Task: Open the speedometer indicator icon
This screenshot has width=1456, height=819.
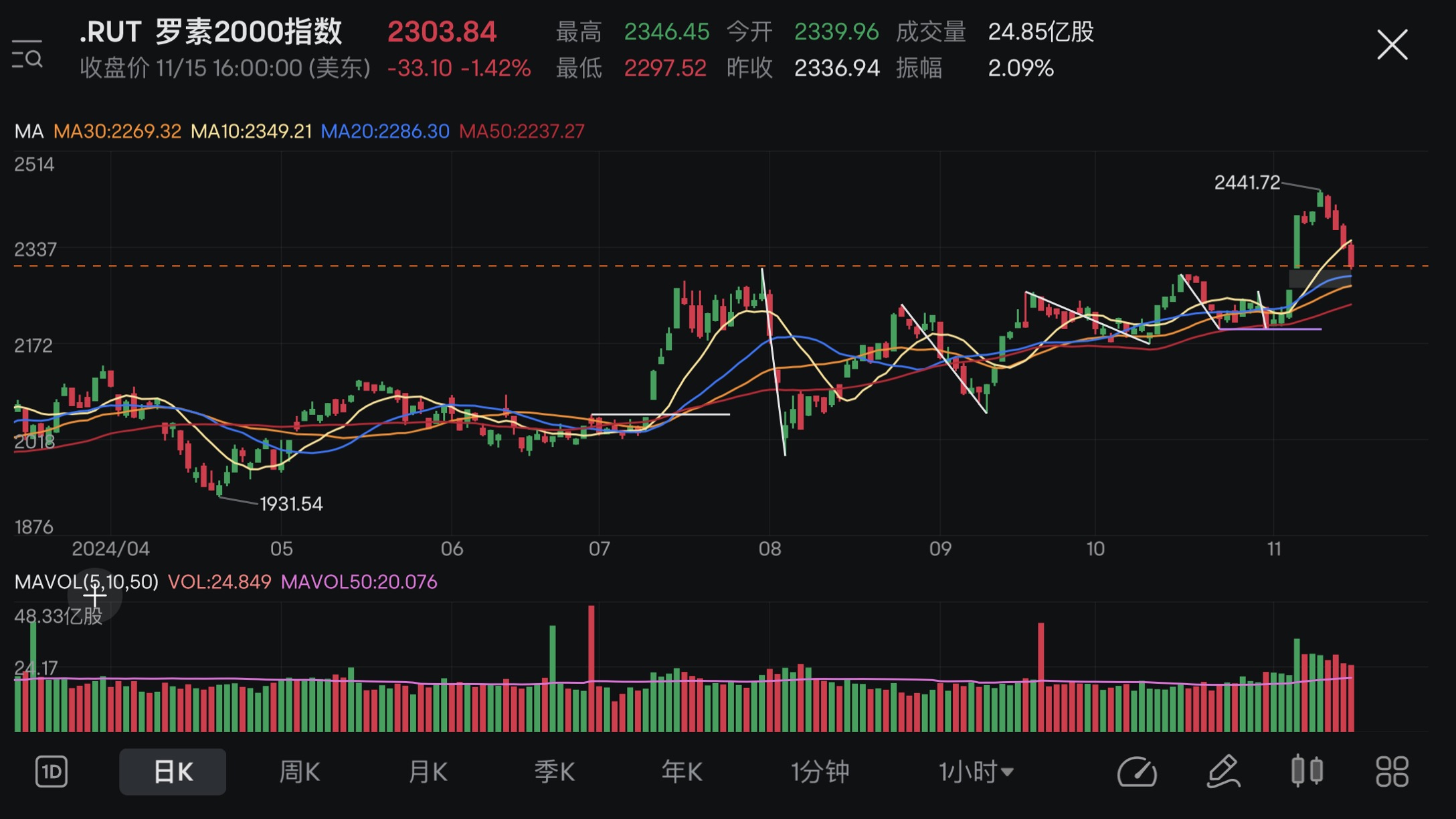Action: tap(1137, 772)
